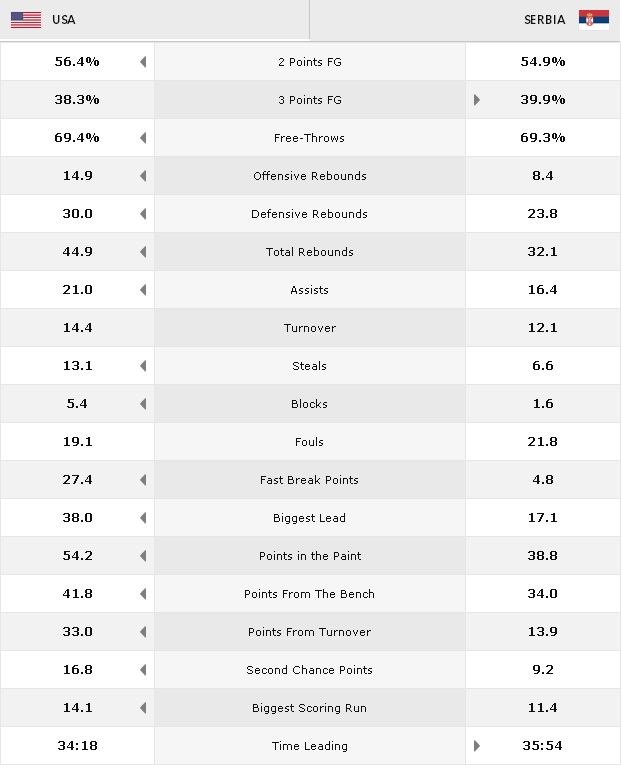Select the SERBIA team header tab
The image size is (622, 768).
pos(465,20)
